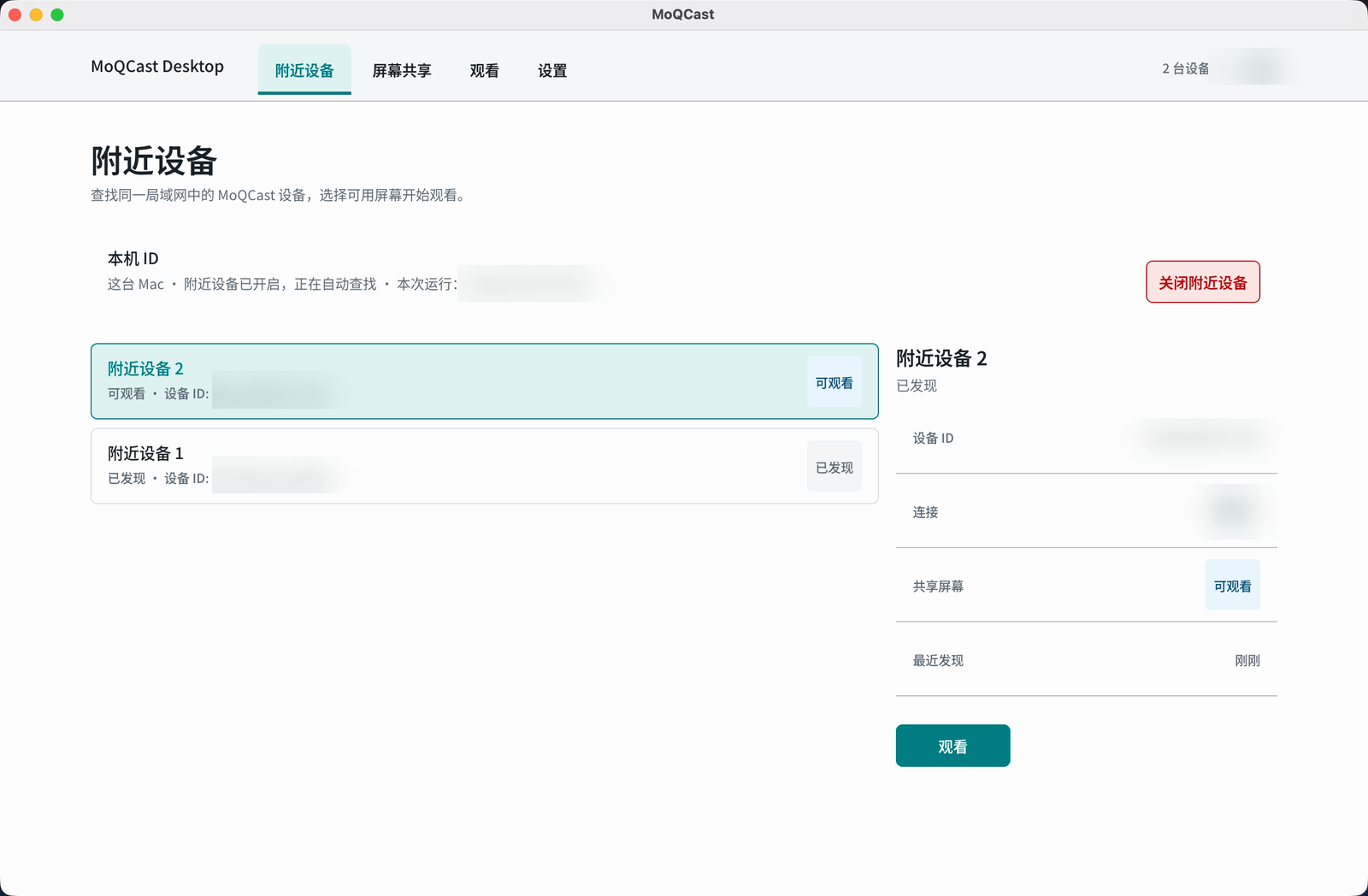Click the 连接 label in detail panel

pos(925,512)
